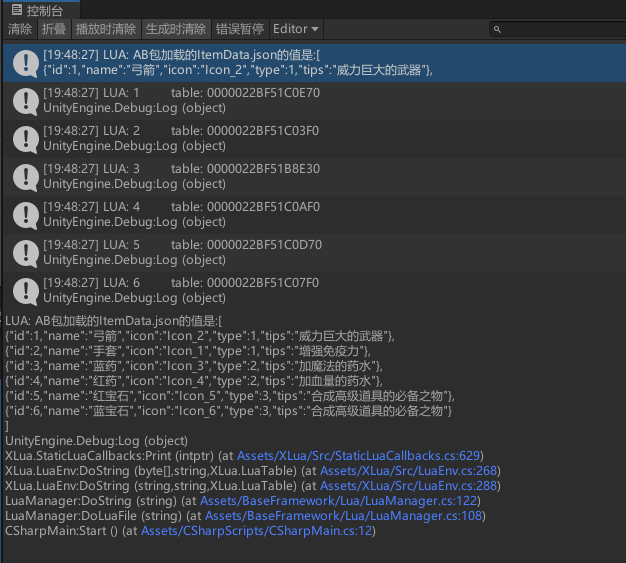Click the info icon of LUA: 1 log

pyautogui.click(x=24, y=100)
